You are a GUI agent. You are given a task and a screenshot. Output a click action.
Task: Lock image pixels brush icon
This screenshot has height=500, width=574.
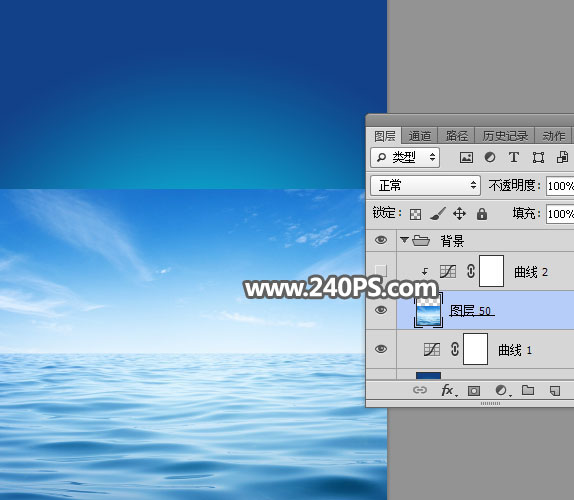pos(437,213)
